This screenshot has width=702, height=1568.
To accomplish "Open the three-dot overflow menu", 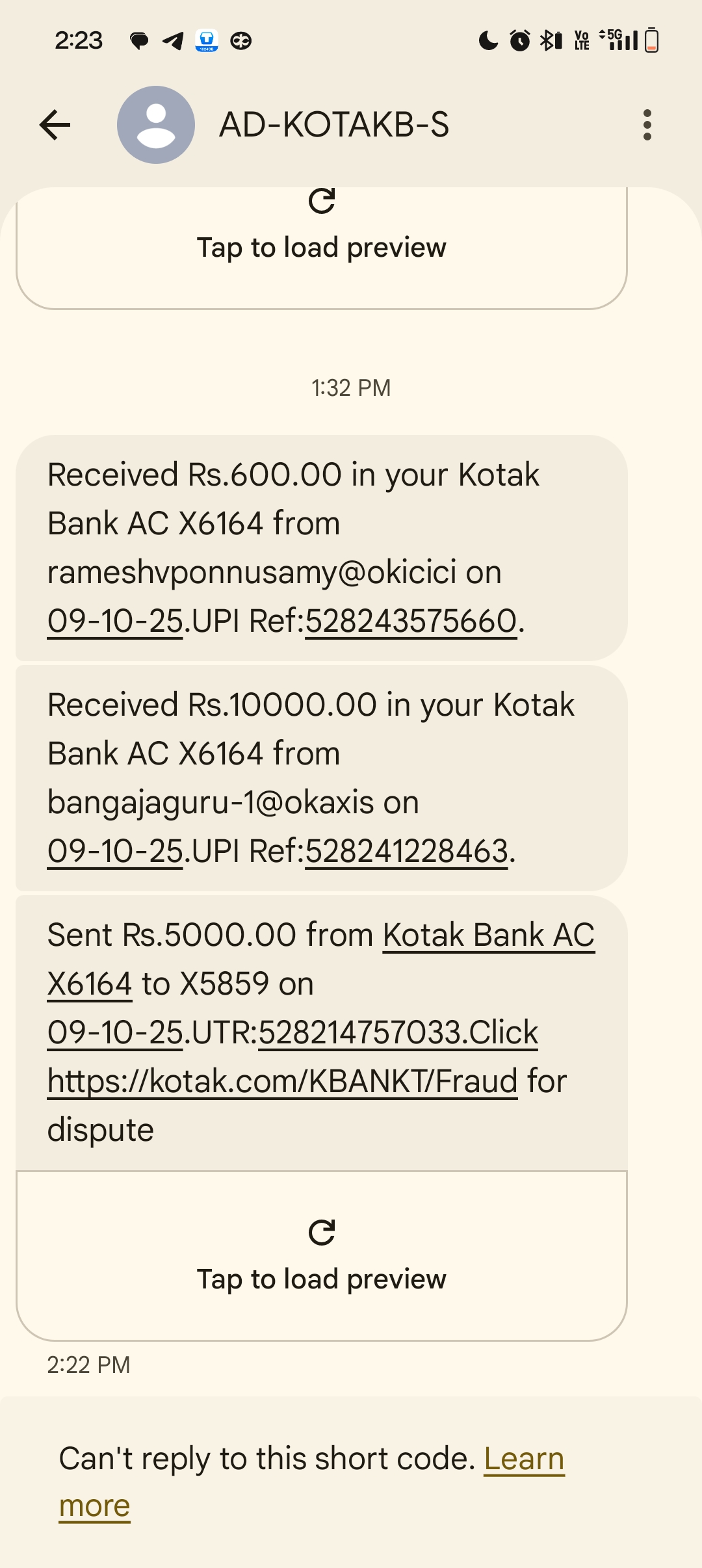I will (647, 125).
